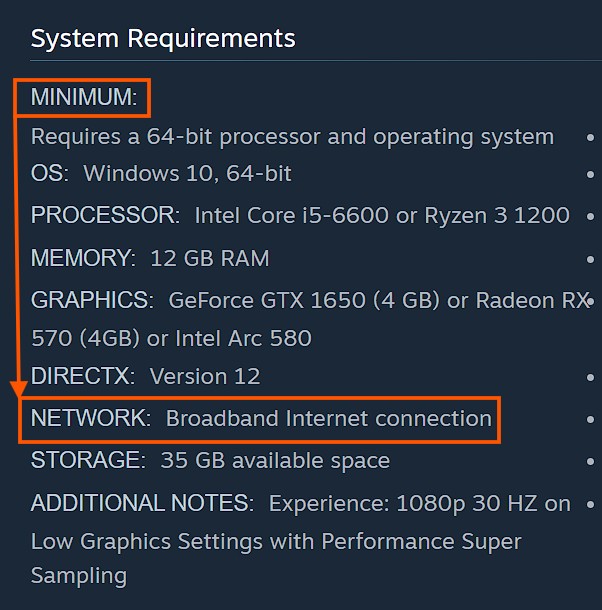Click the bullet dot beside the PROCESSOR row
Image resolution: width=602 pixels, height=610 pixels.
(590, 216)
